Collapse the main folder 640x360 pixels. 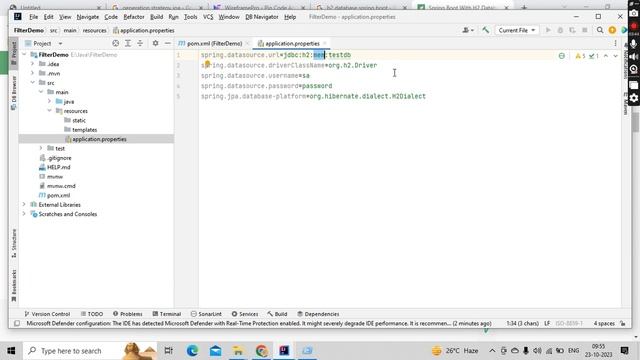(x=41, y=92)
